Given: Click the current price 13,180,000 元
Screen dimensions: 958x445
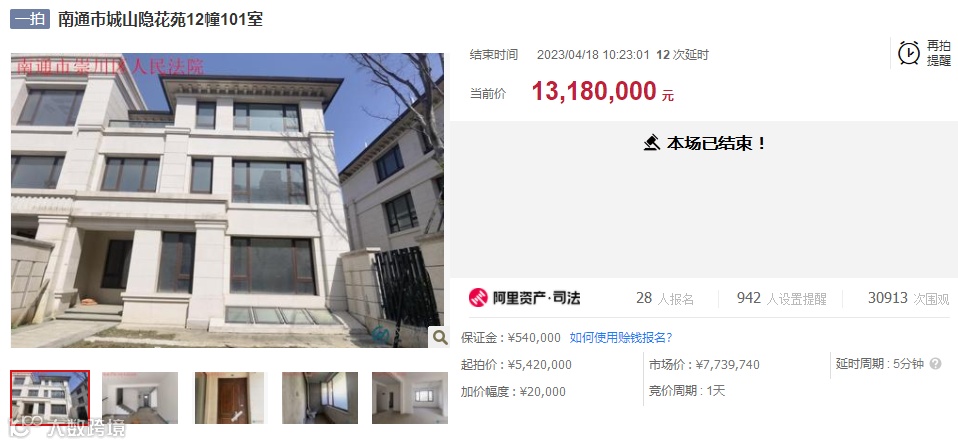Looking at the screenshot, I should pyautogui.click(x=603, y=92).
